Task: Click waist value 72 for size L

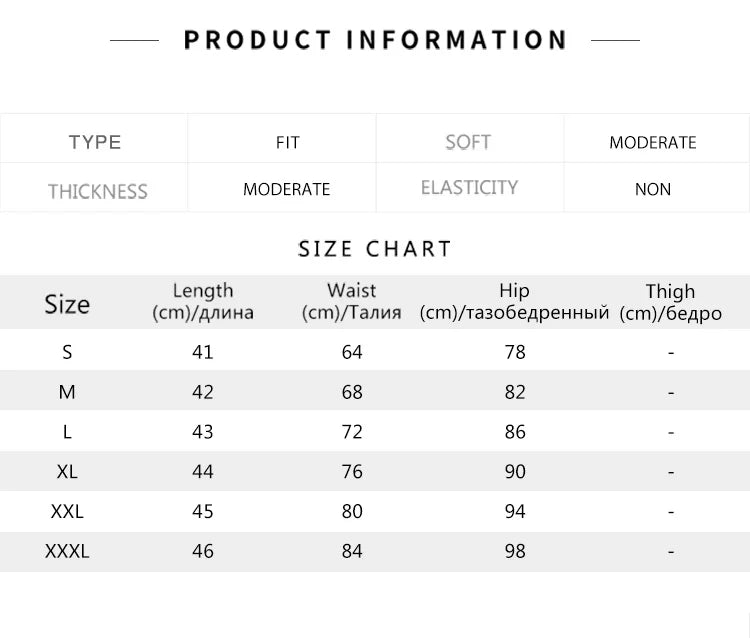Action: coord(352,432)
